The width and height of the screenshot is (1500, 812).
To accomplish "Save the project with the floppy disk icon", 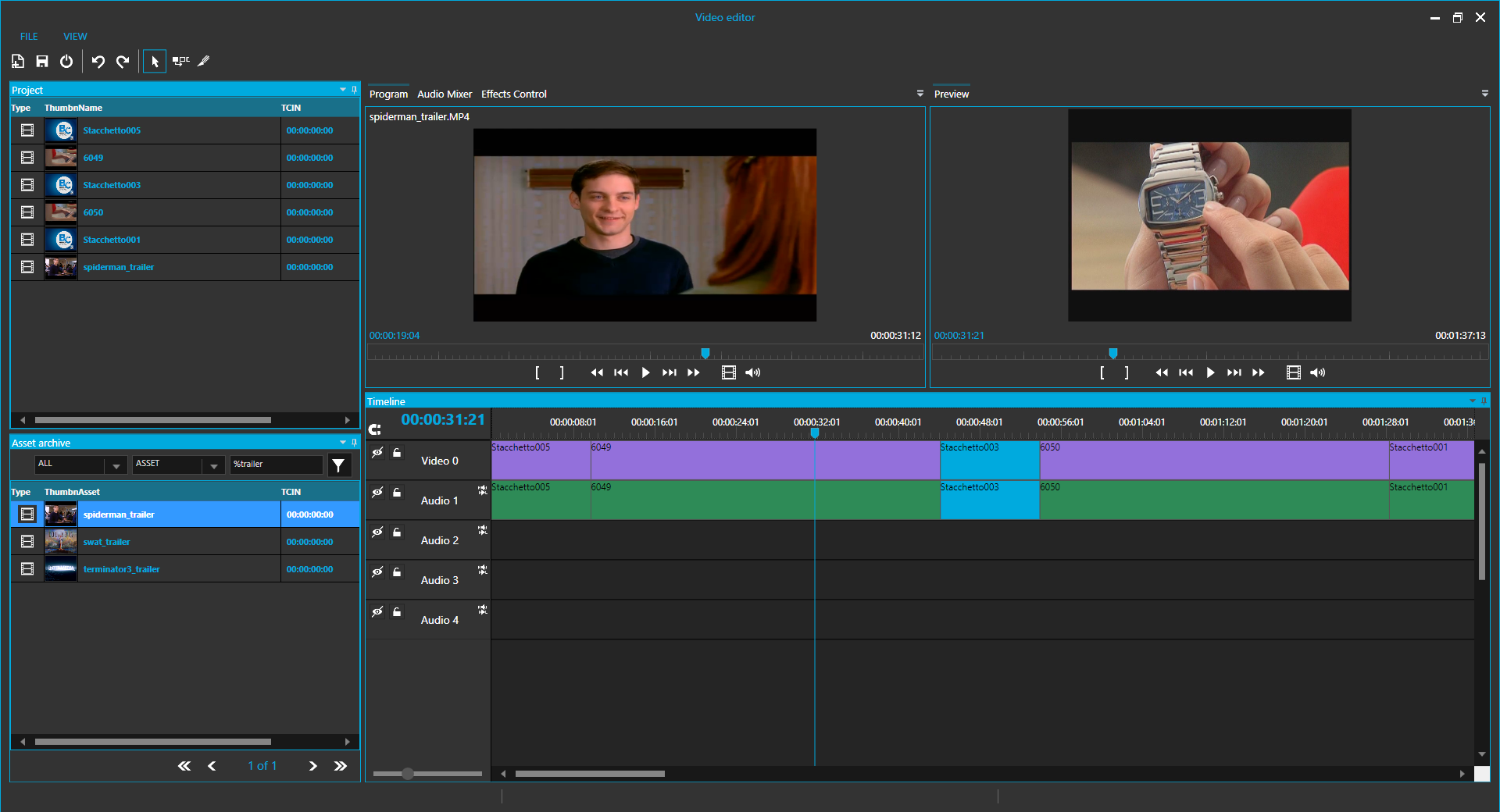I will tap(42, 61).
